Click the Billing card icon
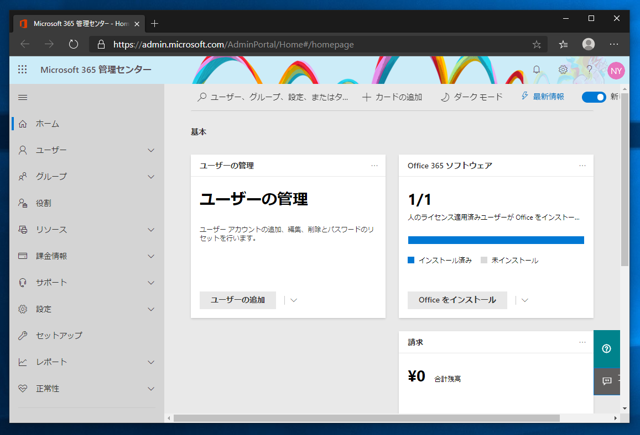 [23, 256]
